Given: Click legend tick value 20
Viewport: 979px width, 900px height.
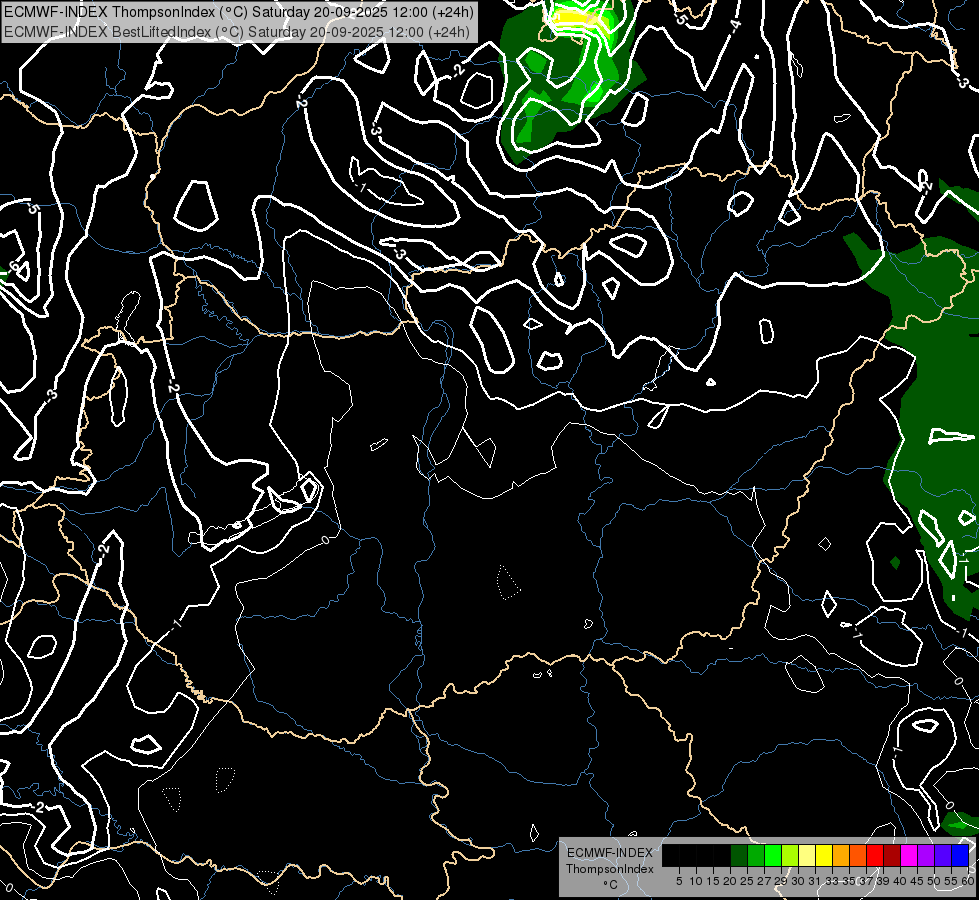Looking at the screenshot, I should pyautogui.click(x=730, y=881).
